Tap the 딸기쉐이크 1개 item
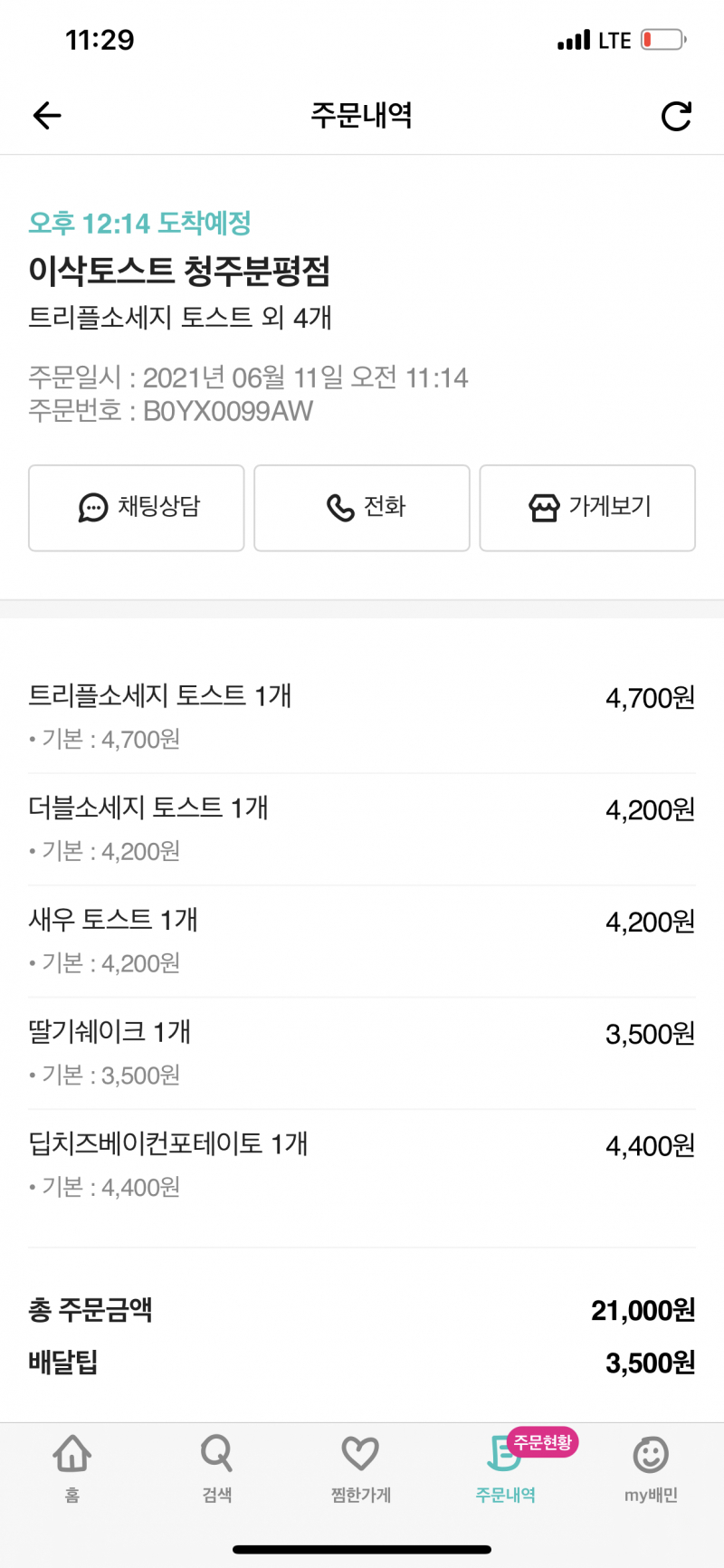This screenshot has width=724, height=1568. click(110, 1032)
